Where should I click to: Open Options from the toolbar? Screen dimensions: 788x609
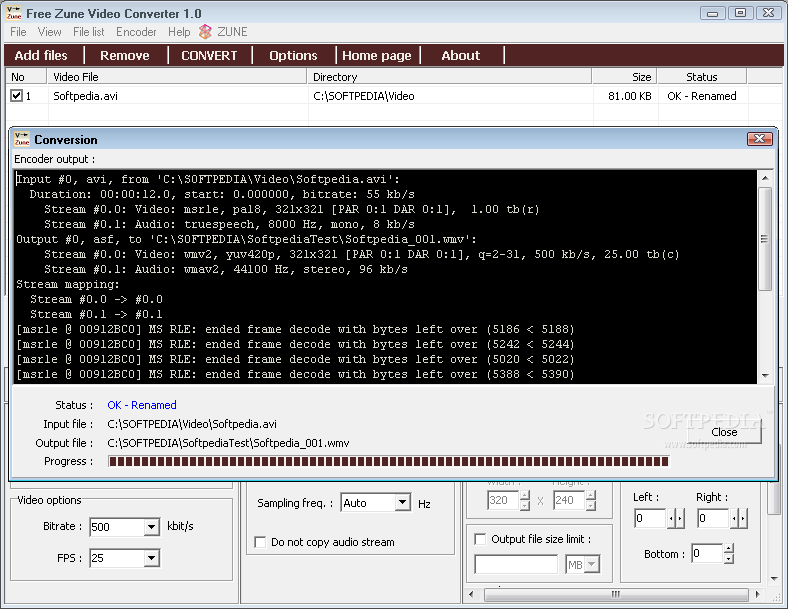click(x=293, y=55)
